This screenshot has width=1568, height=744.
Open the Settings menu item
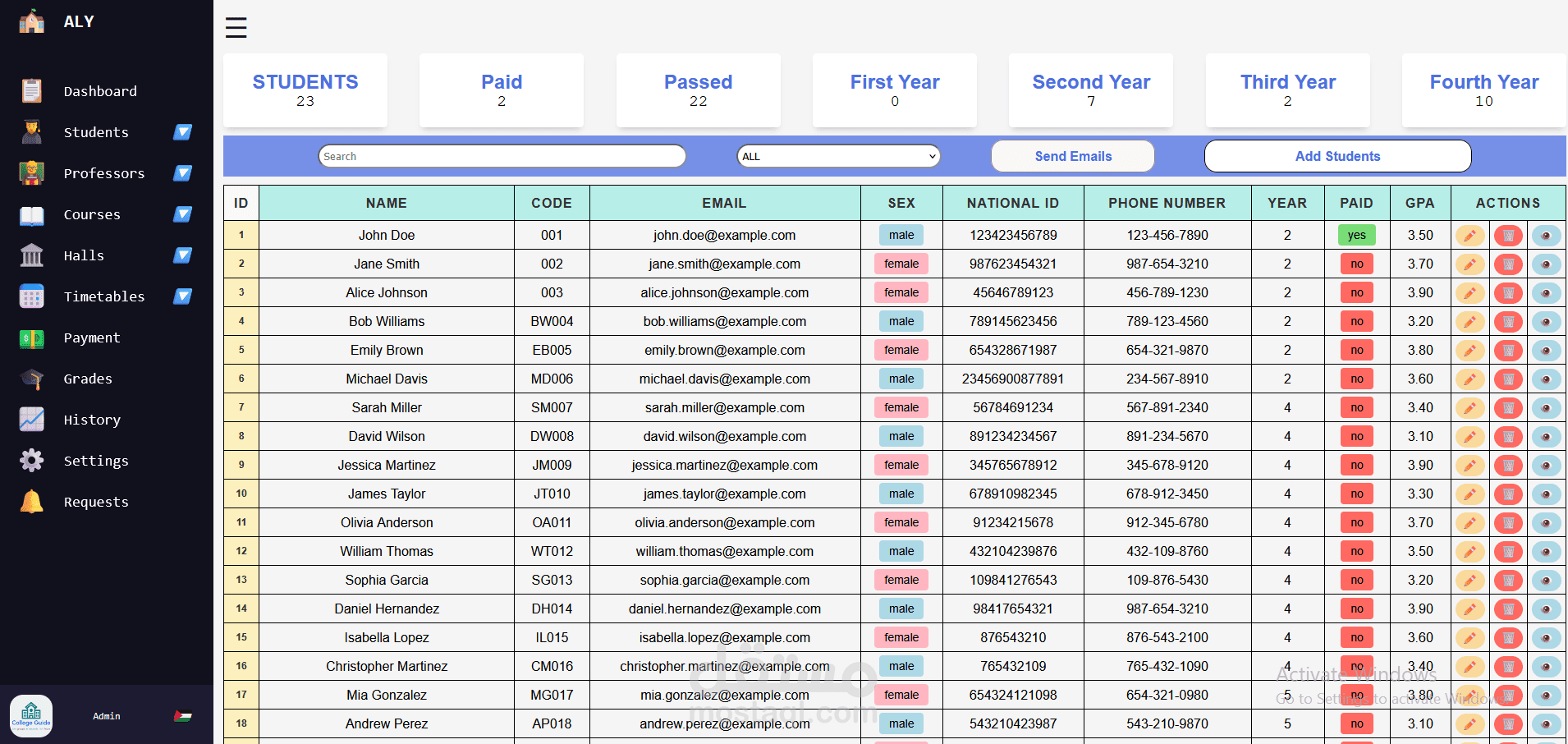[96, 461]
